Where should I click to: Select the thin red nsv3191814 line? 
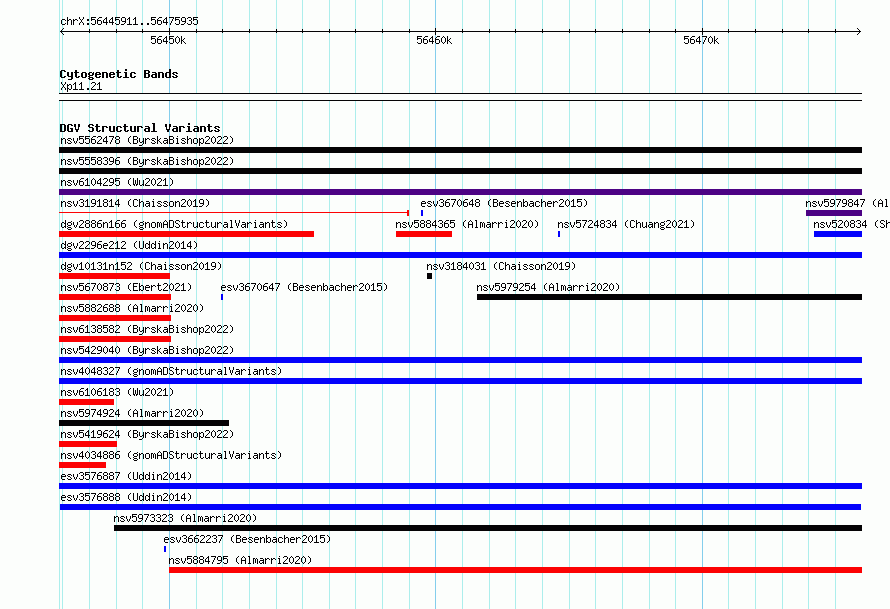234,213
